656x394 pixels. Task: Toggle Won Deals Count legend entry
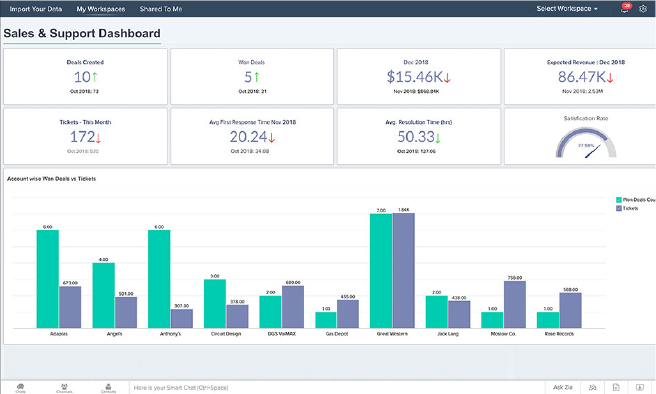pos(636,200)
